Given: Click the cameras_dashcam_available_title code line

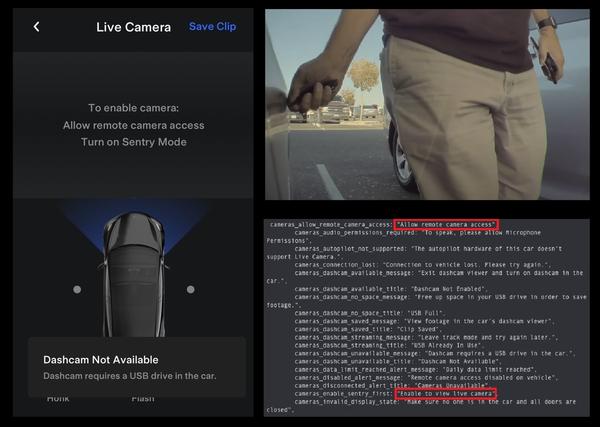Looking at the screenshot, I should tap(391, 289).
